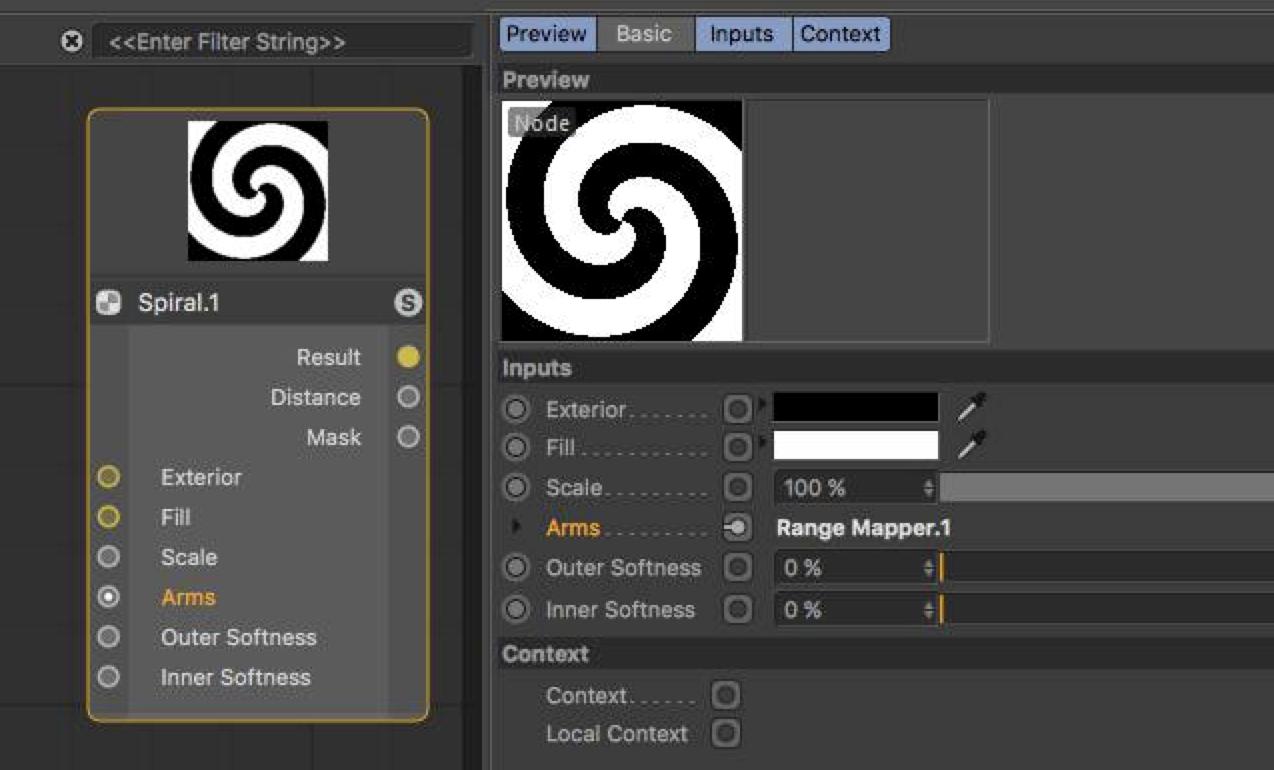The width and height of the screenshot is (1274, 770).
Task: Select the Inputs tab
Action: click(x=741, y=34)
